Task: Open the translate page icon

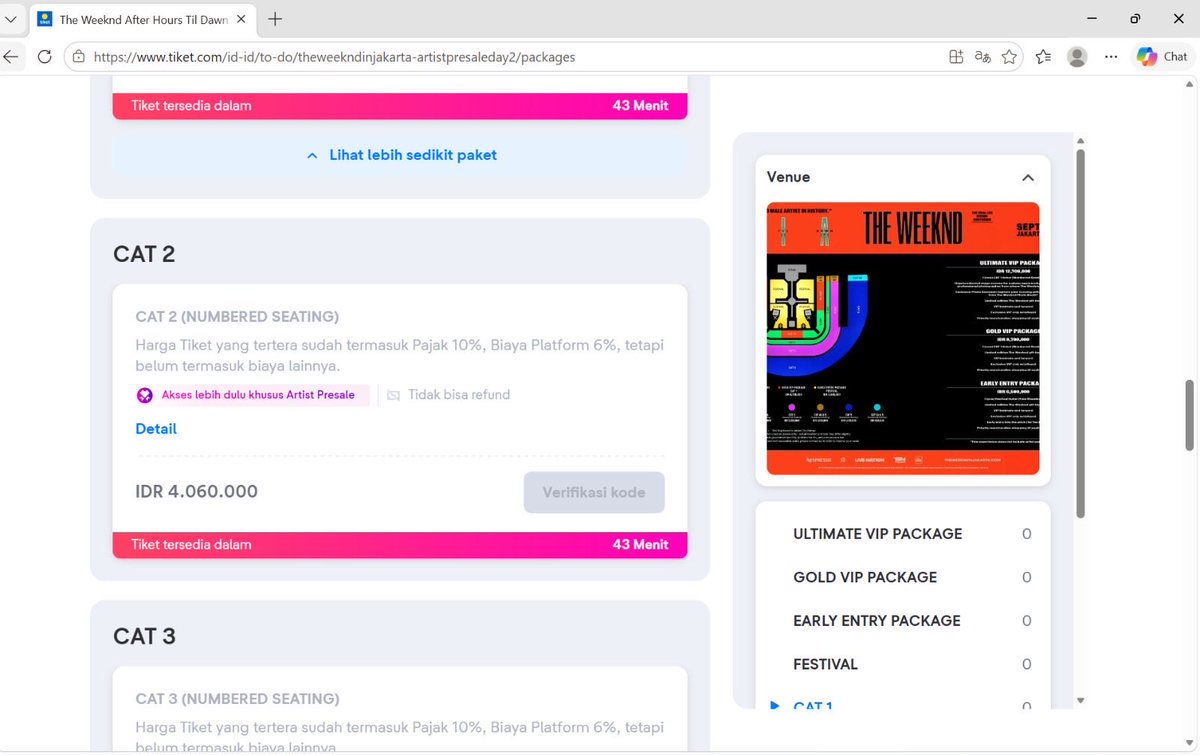Action: [x=983, y=57]
